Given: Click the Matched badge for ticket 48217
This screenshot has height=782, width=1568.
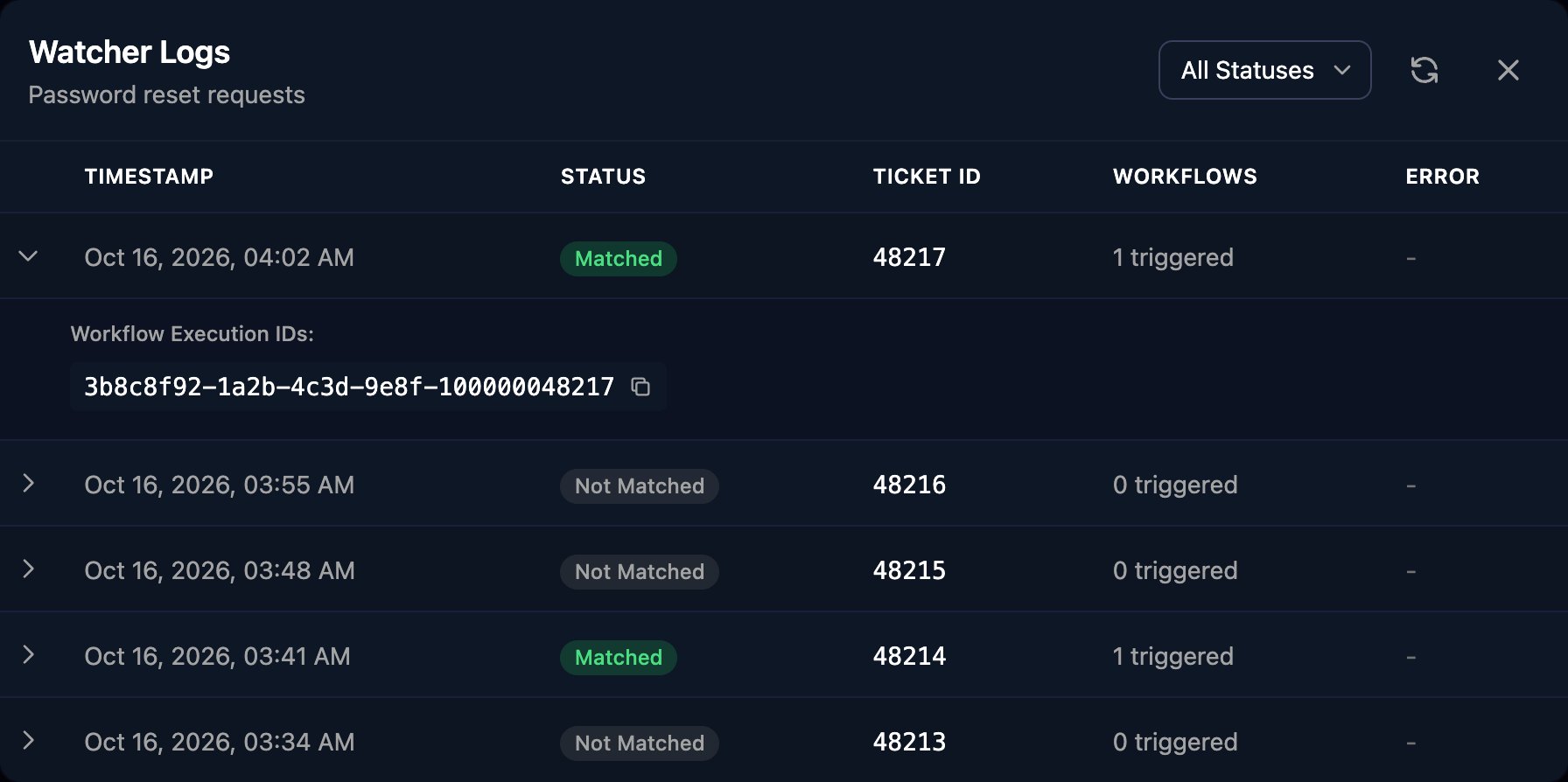Looking at the screenshot, I should (x=619, y=259).
